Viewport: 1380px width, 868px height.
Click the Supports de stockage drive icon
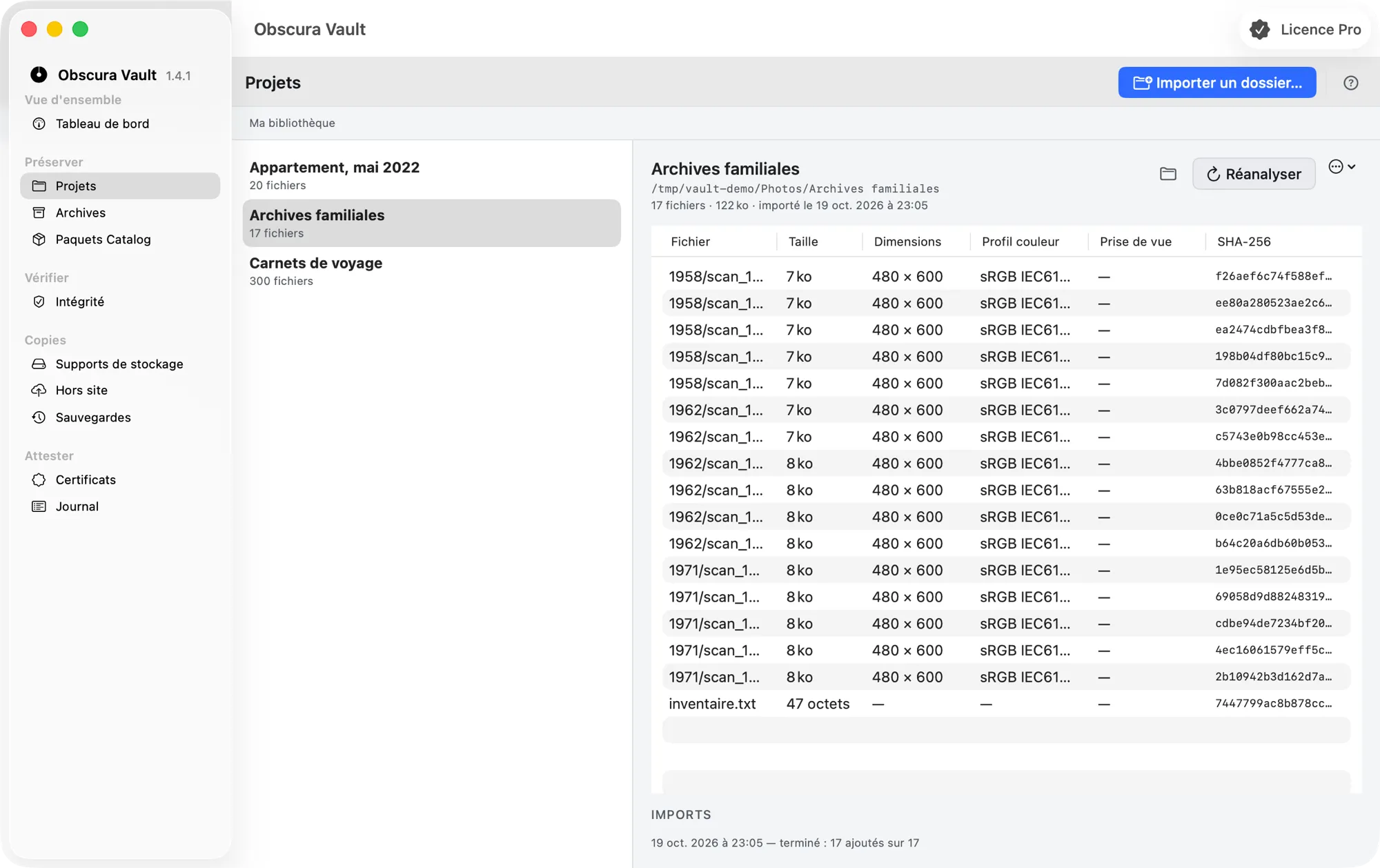(x=39, y=364)
